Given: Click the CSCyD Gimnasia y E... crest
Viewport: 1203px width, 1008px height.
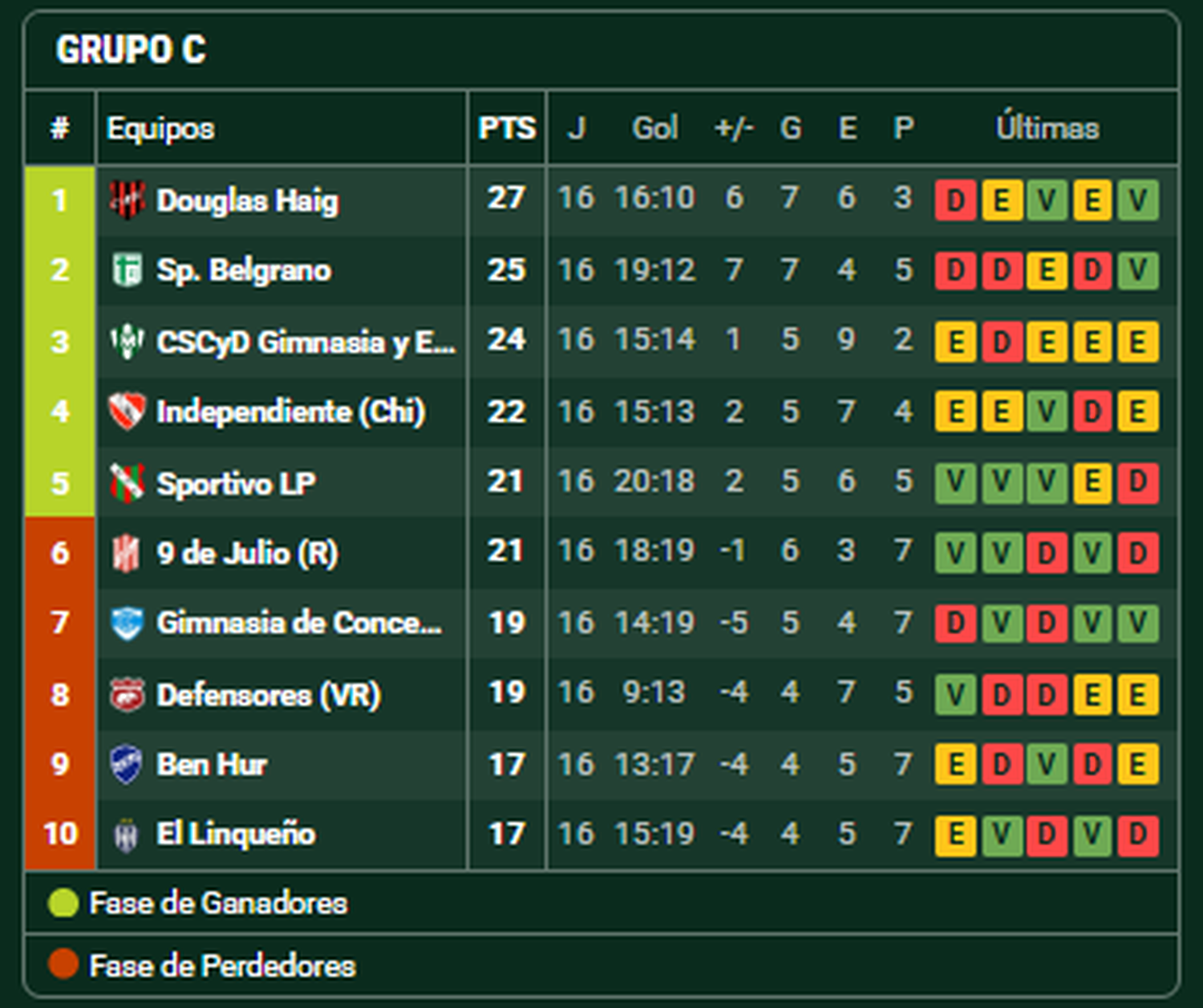Looking at the screenshot, I should pyautogui.click(x=127, y=342).
